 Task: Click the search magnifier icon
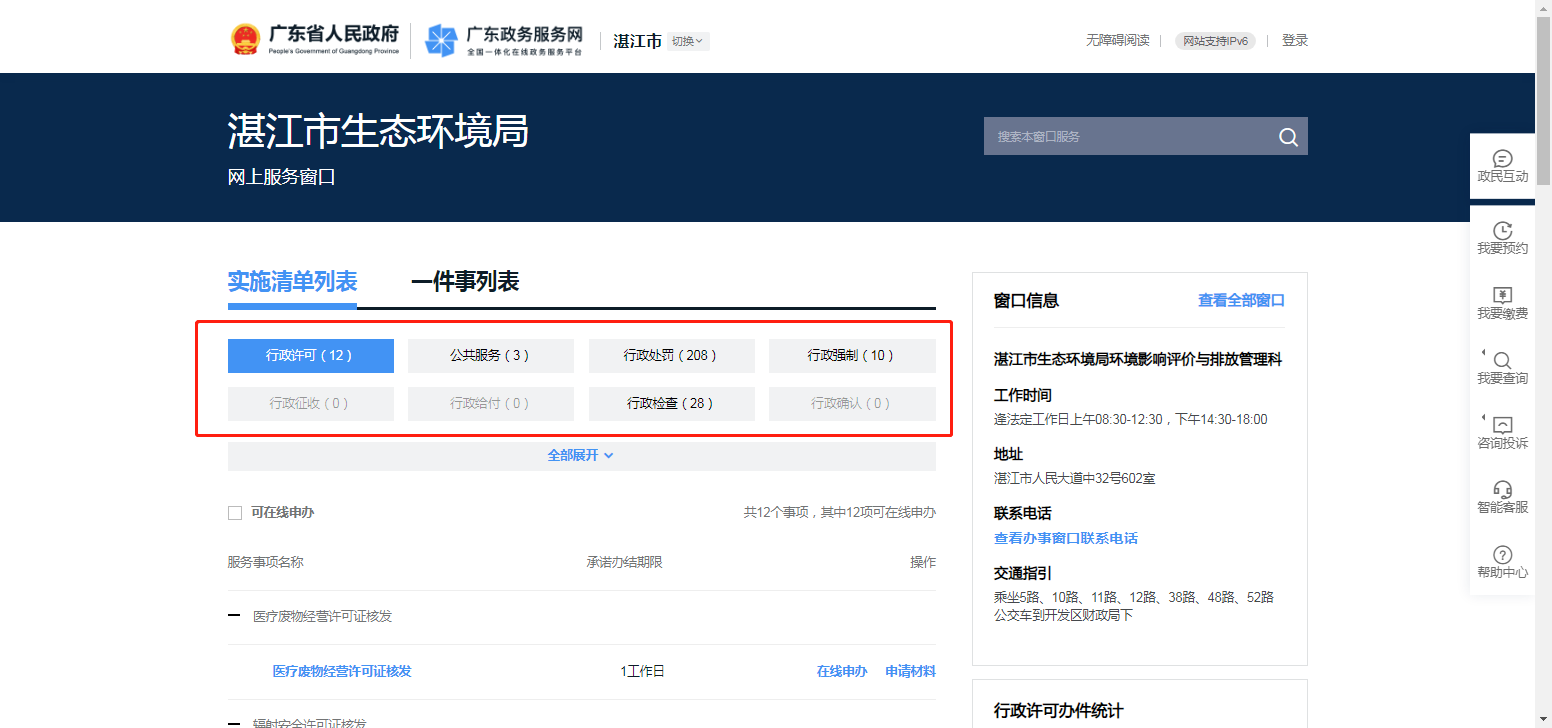tap(1288, 137)
